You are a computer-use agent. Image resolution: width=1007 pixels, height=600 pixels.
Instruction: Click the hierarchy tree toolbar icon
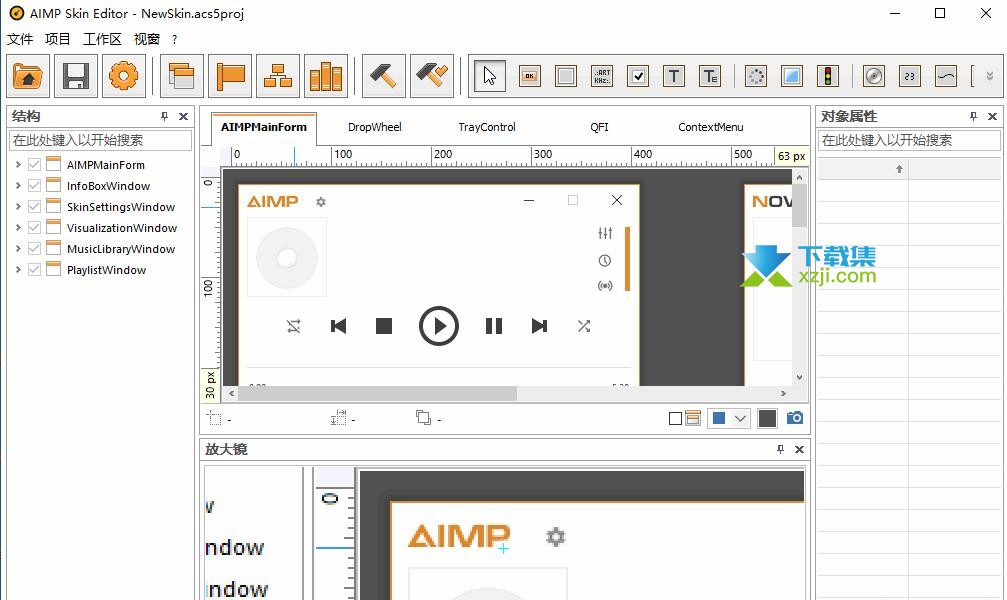[x=277, y=76]
